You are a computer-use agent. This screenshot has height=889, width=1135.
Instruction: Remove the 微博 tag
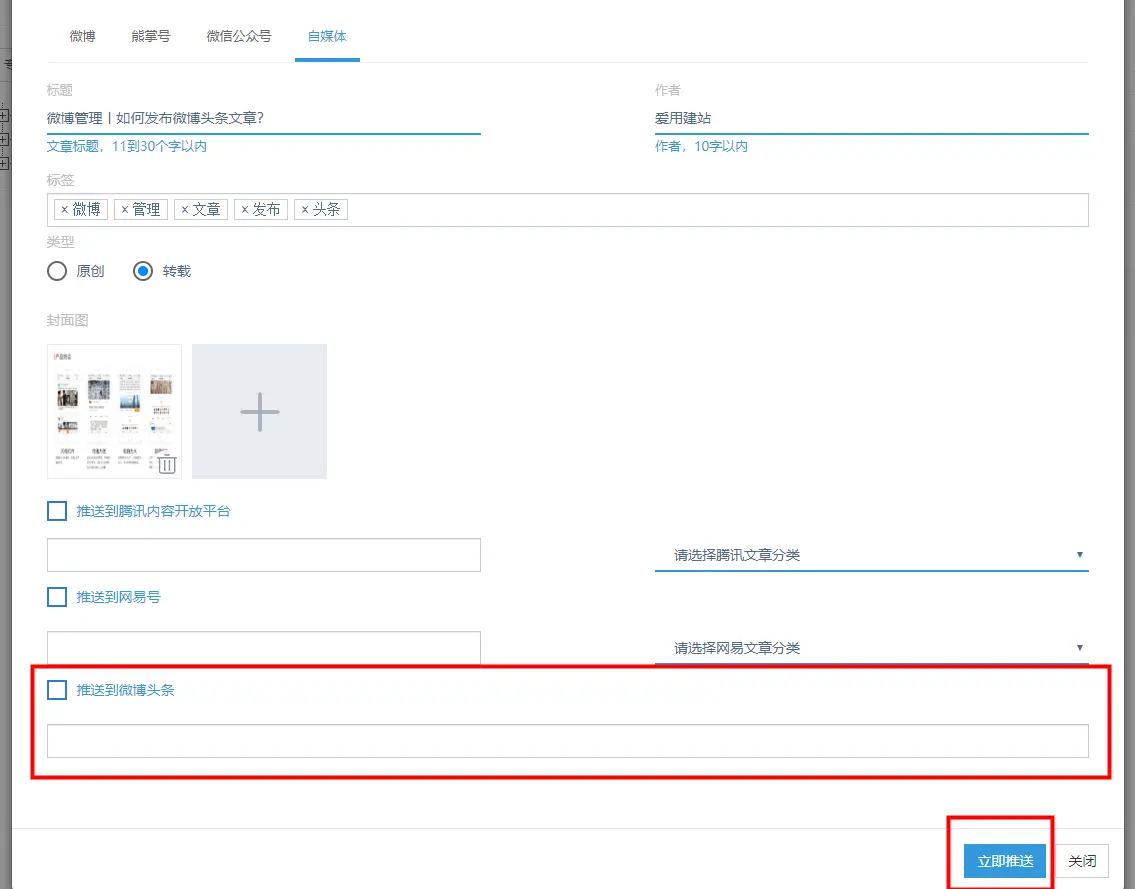pyautogui.click(x=65, y=210)
